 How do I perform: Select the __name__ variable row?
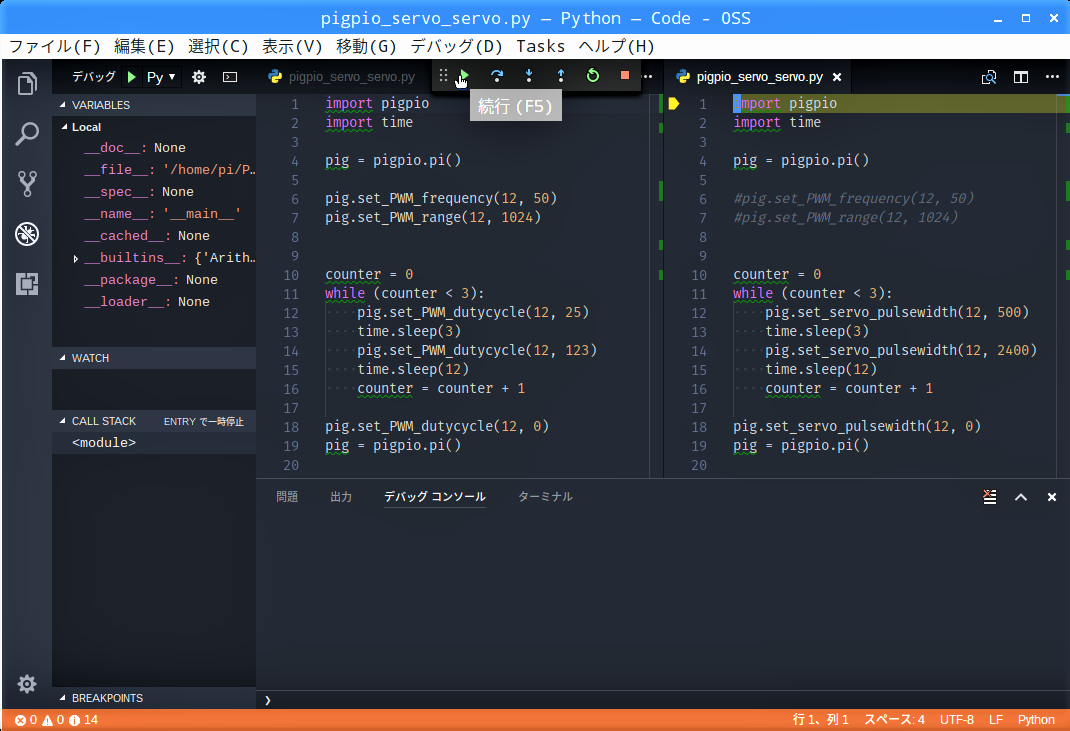pos(154,214)
